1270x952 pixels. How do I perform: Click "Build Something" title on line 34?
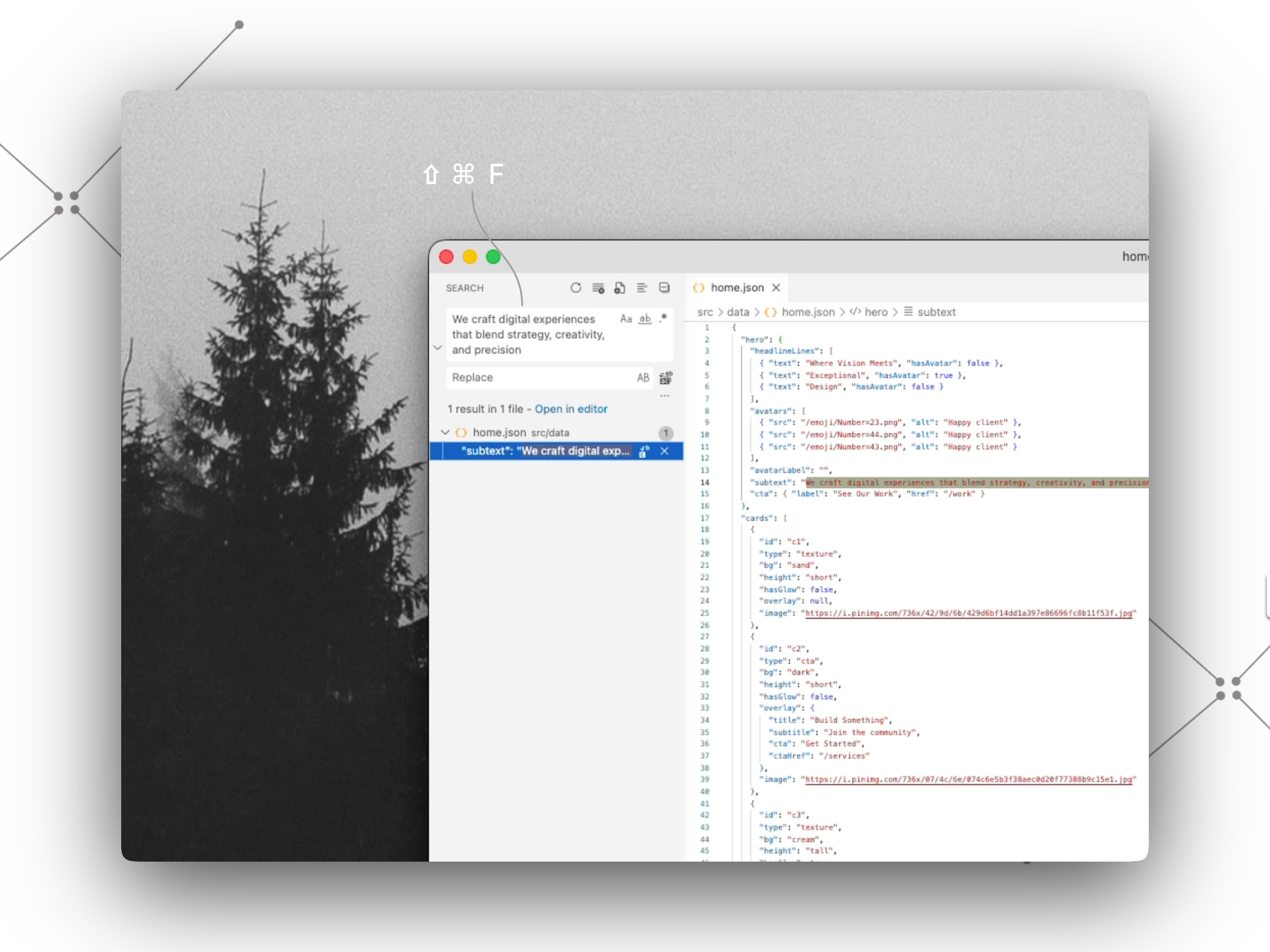[851, 720]
